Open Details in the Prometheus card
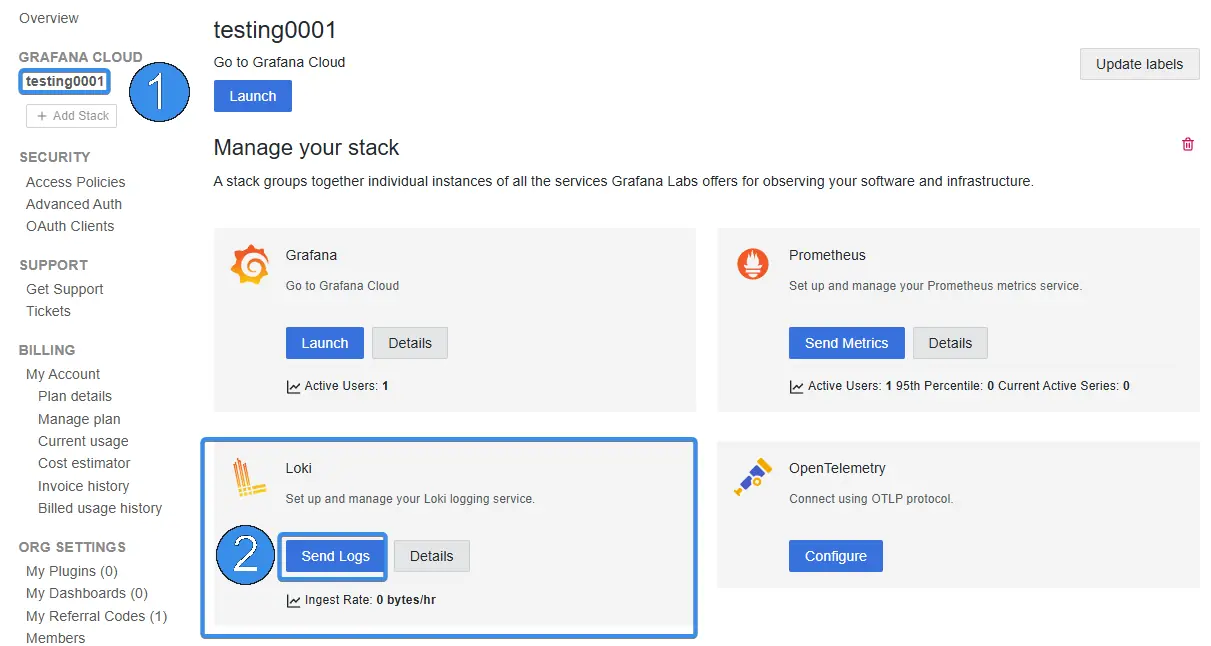1211x646 pixels. click(x=950, y=343)
